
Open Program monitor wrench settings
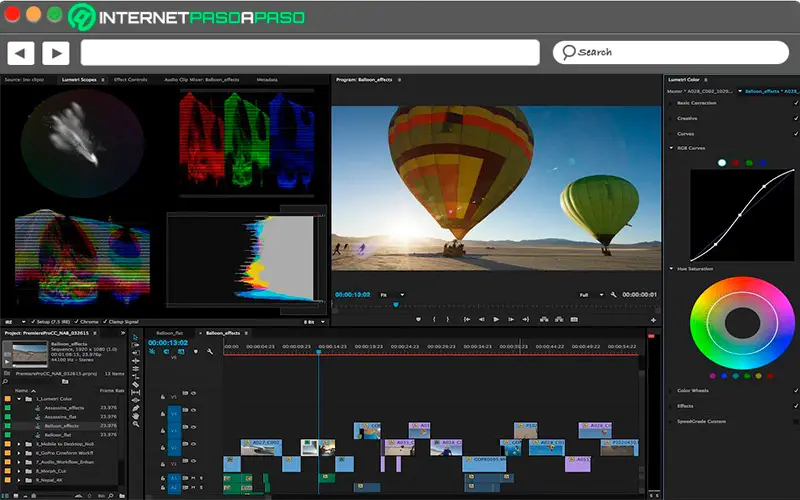(613, 295)
